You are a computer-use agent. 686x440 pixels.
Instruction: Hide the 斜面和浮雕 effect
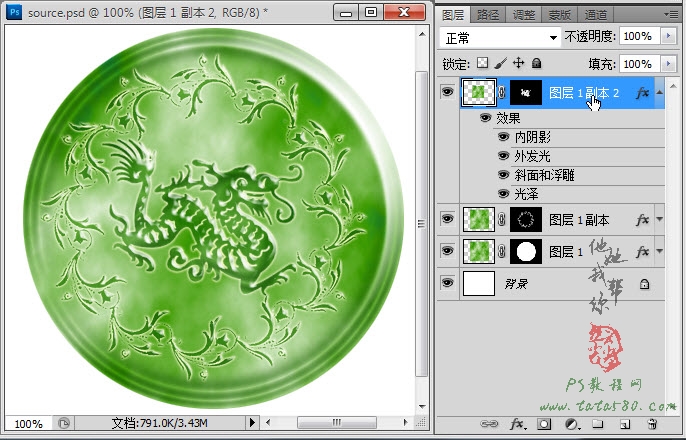click(503, 175)
